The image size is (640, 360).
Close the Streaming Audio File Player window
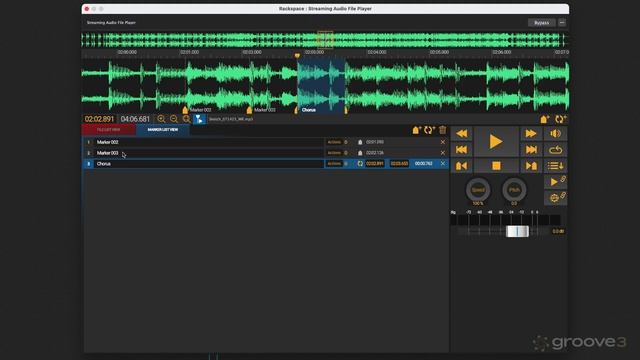click(87, 9)
